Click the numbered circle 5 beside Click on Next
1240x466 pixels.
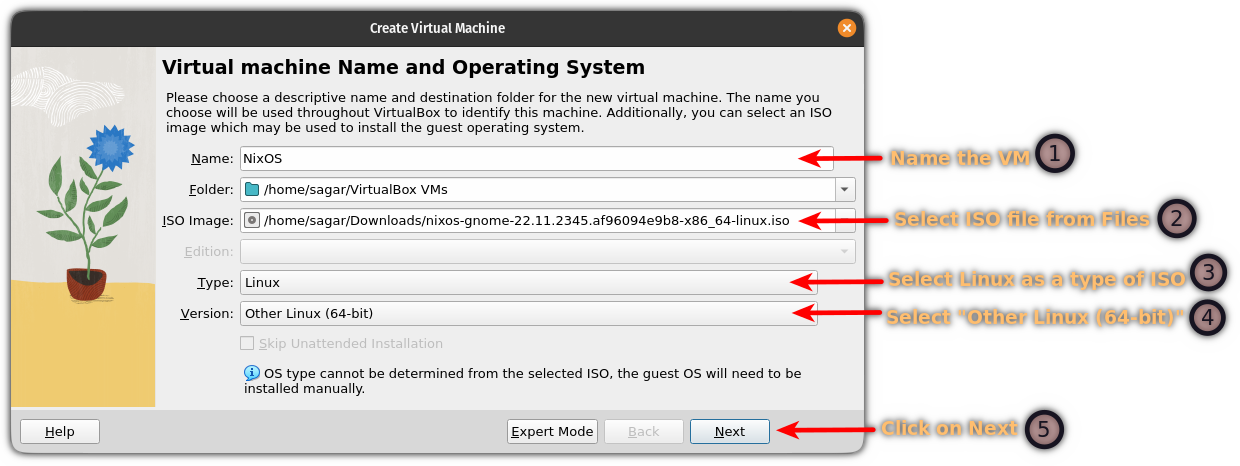[1043, 429]
